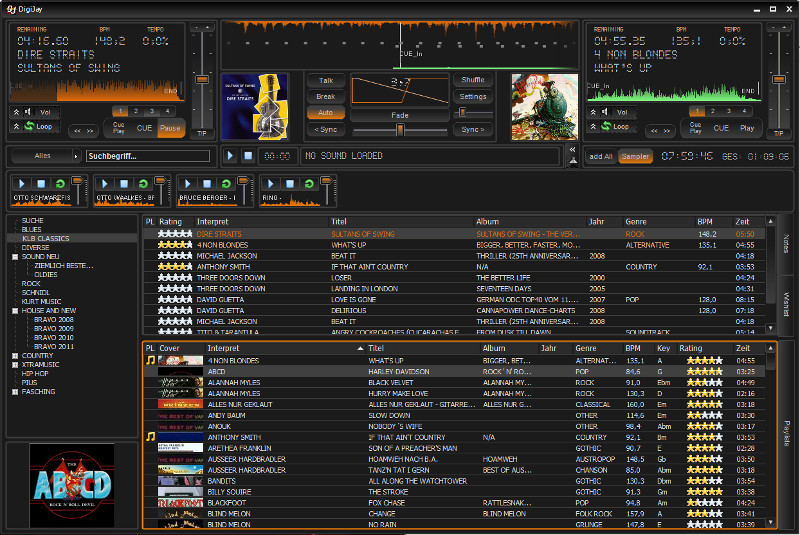Viewport: 800px width, 535px height.
Task: Open the Playlists side tab
Action: [786, 434]
